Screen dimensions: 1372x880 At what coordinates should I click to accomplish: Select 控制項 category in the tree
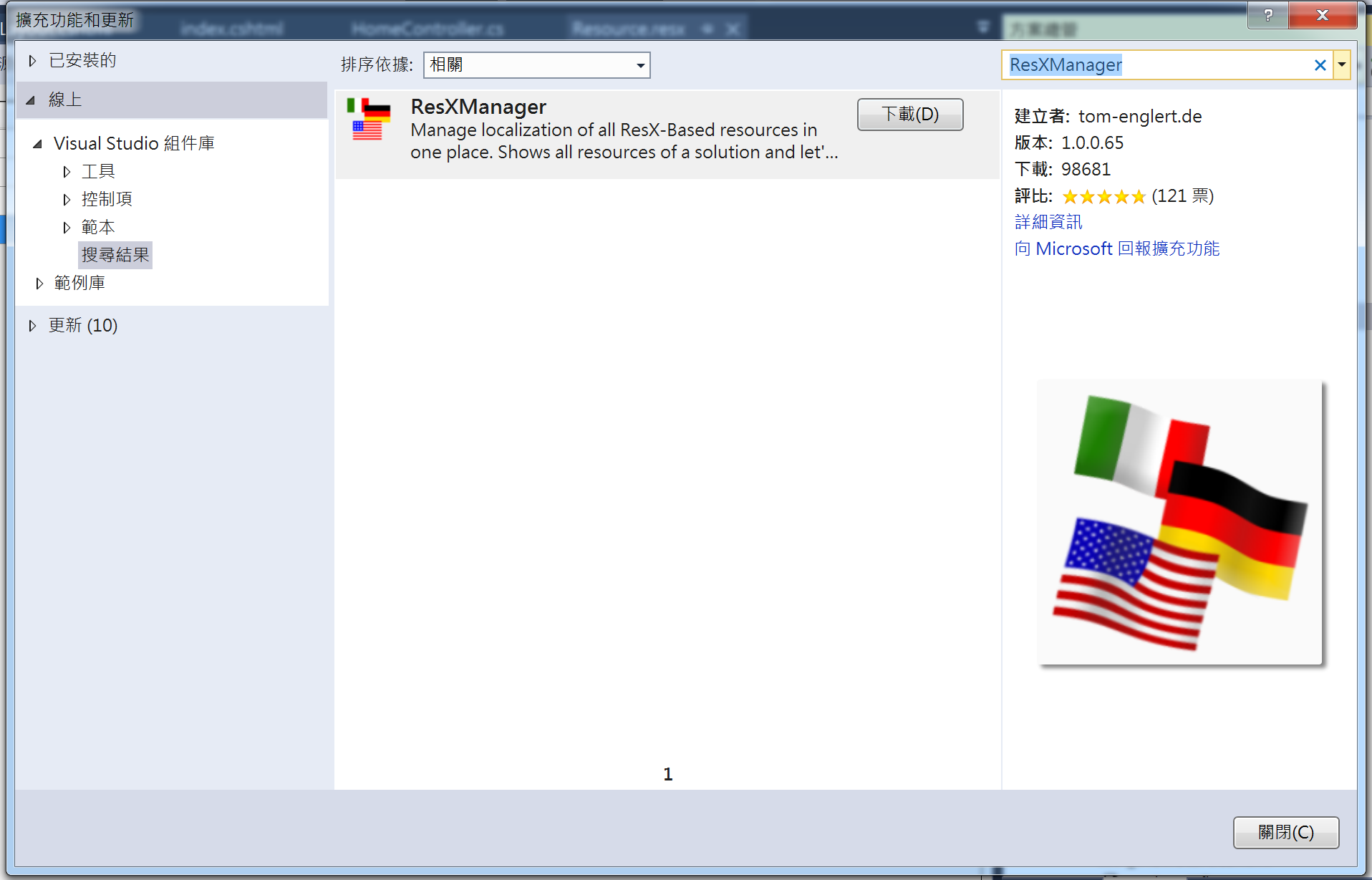tap(107, 199)
